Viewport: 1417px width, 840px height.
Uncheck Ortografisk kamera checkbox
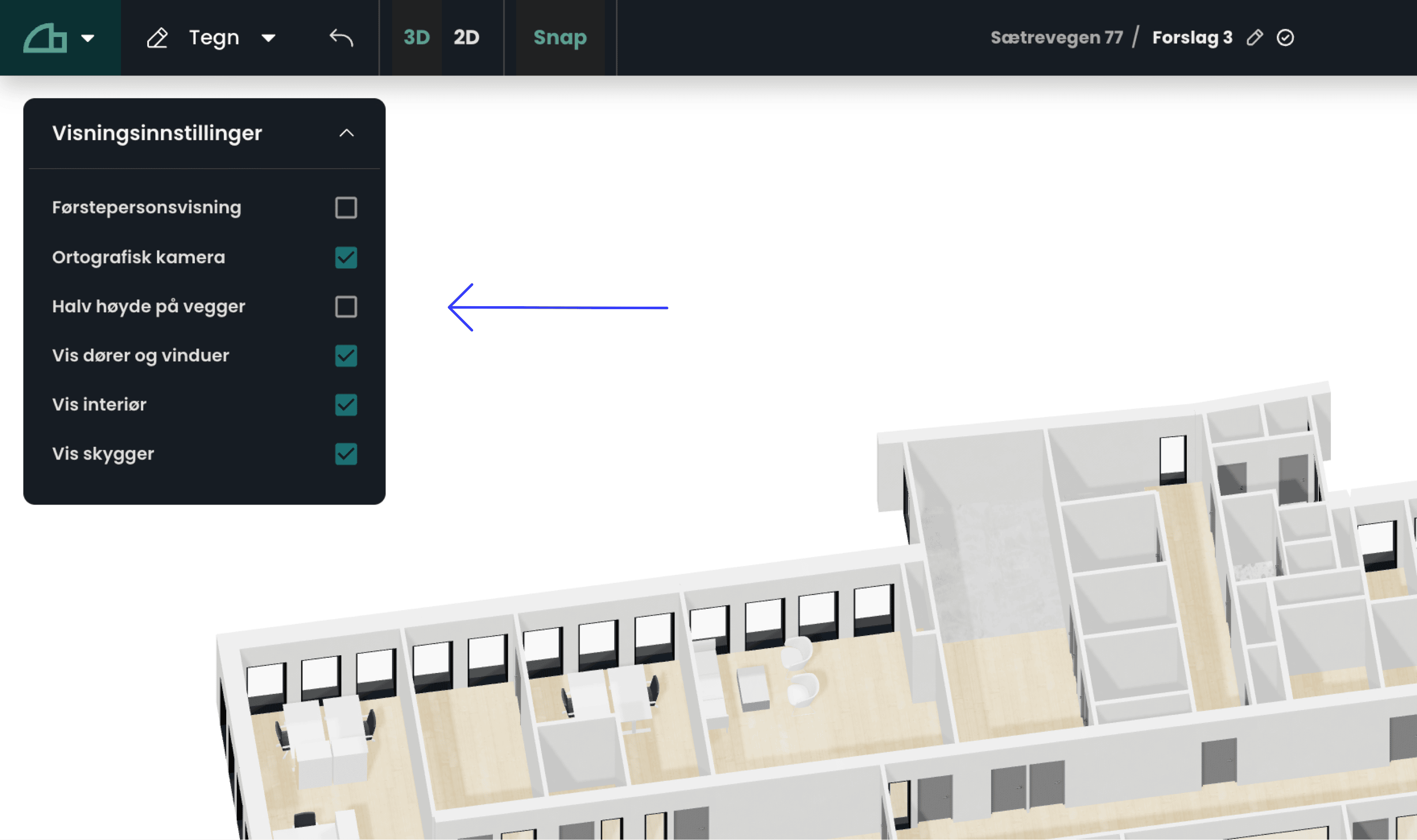pos(346,258)
